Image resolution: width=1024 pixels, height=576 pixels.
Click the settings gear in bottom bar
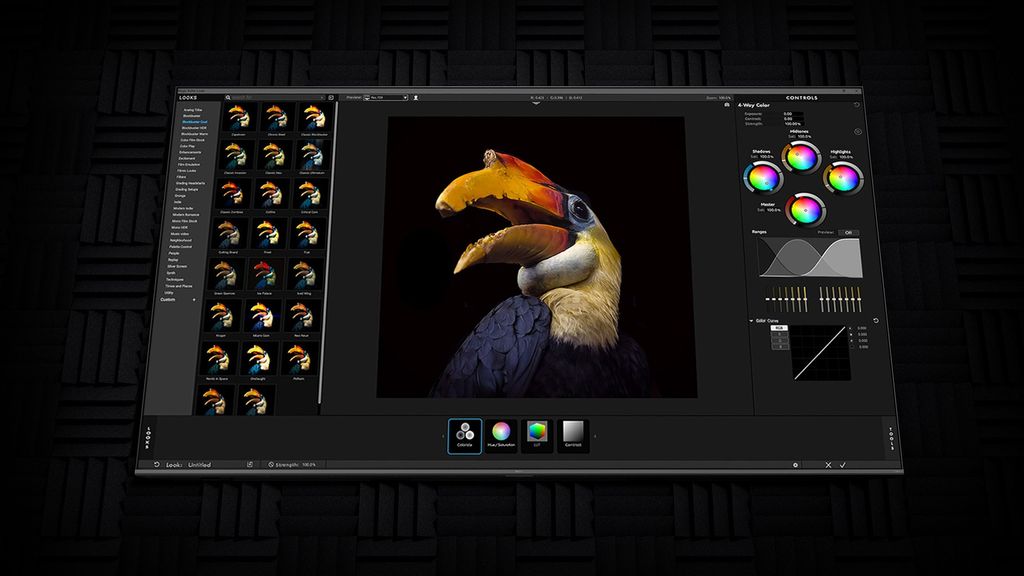pyautogui.click(x=796, y=465)
